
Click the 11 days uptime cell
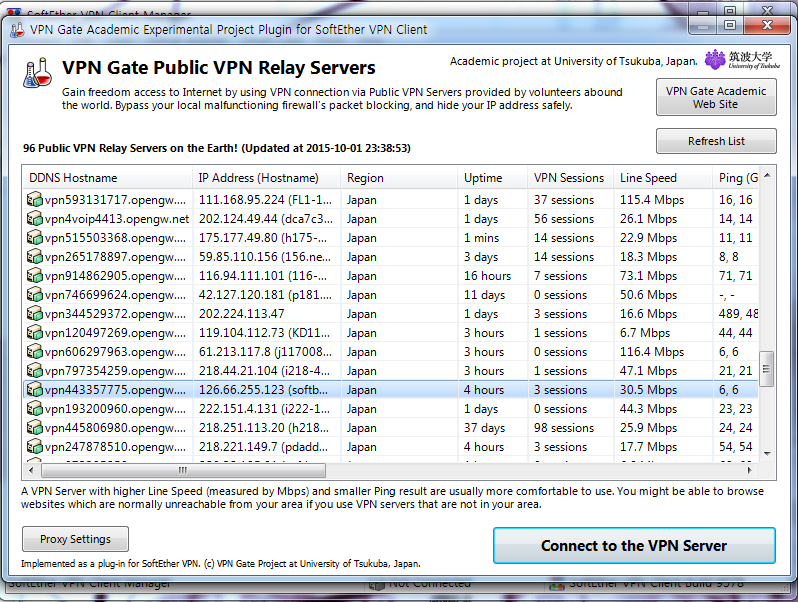coord(484,295)
